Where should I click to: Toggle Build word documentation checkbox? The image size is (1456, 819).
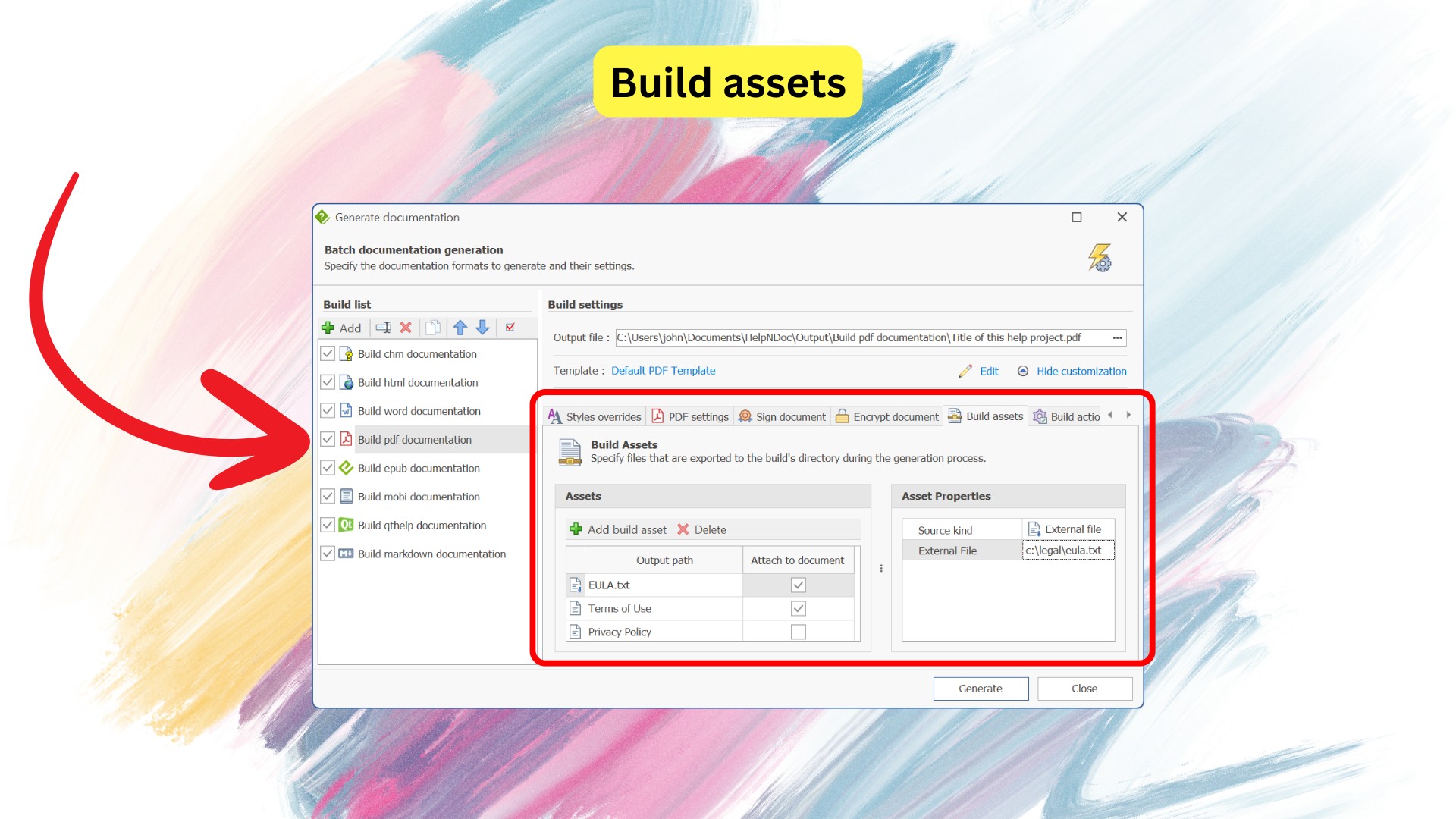click(x=328, y=411)
